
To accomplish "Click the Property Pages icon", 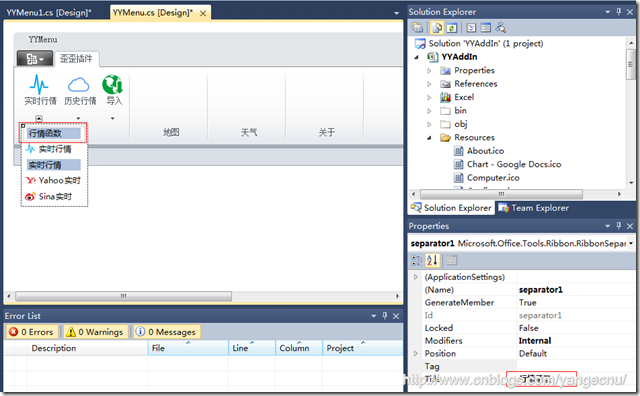I will (x=451, y=260).
